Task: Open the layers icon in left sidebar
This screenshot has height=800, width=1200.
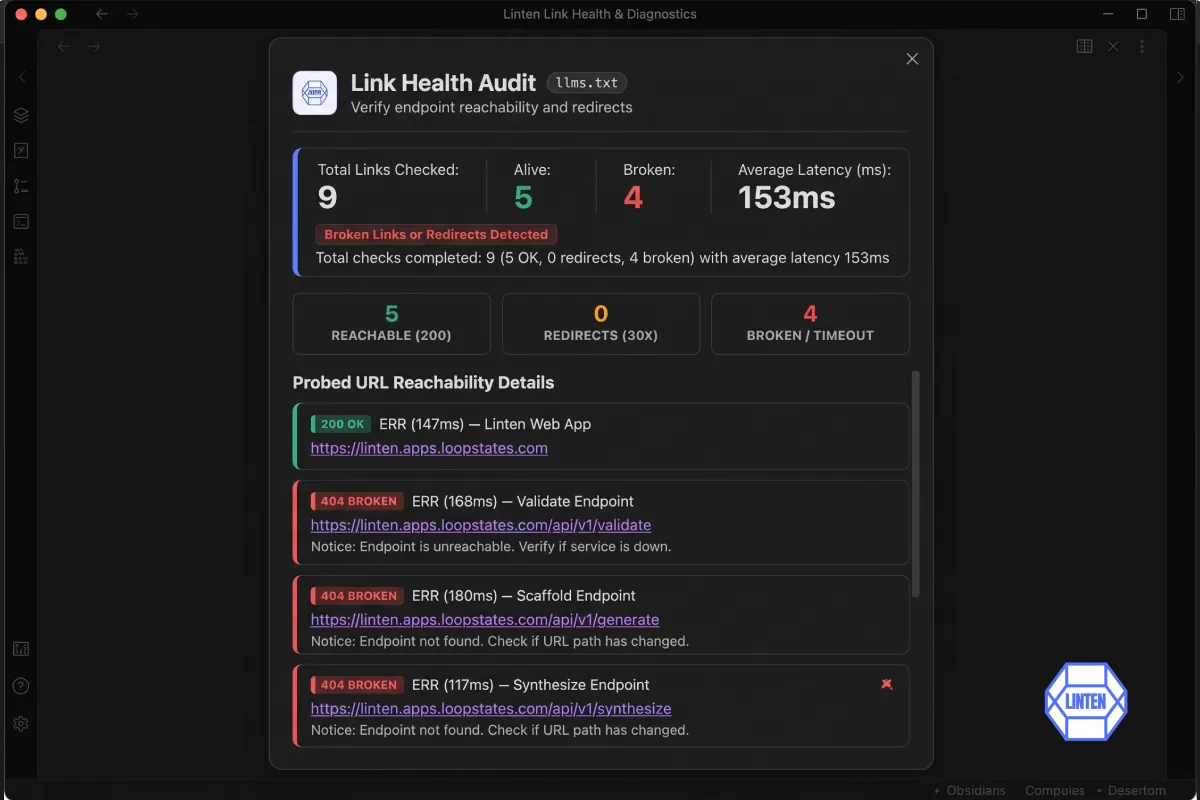Action: pyautogui.click(x=21, y=115)
